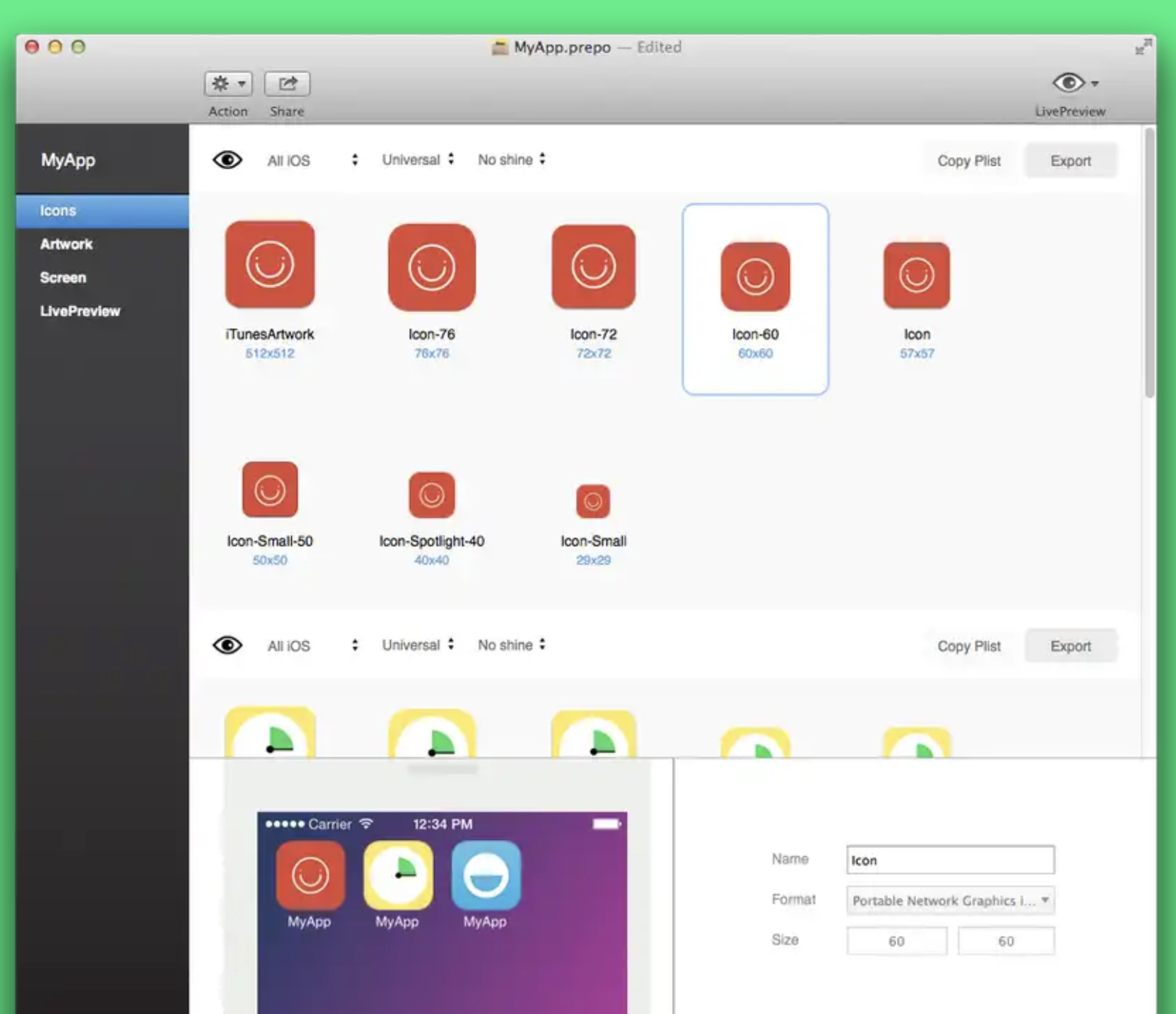Click red MyApp icon in phone preview
The width and height of the screenshot is (1176, 1014).
pyautogui.click(x=310, y=875)
